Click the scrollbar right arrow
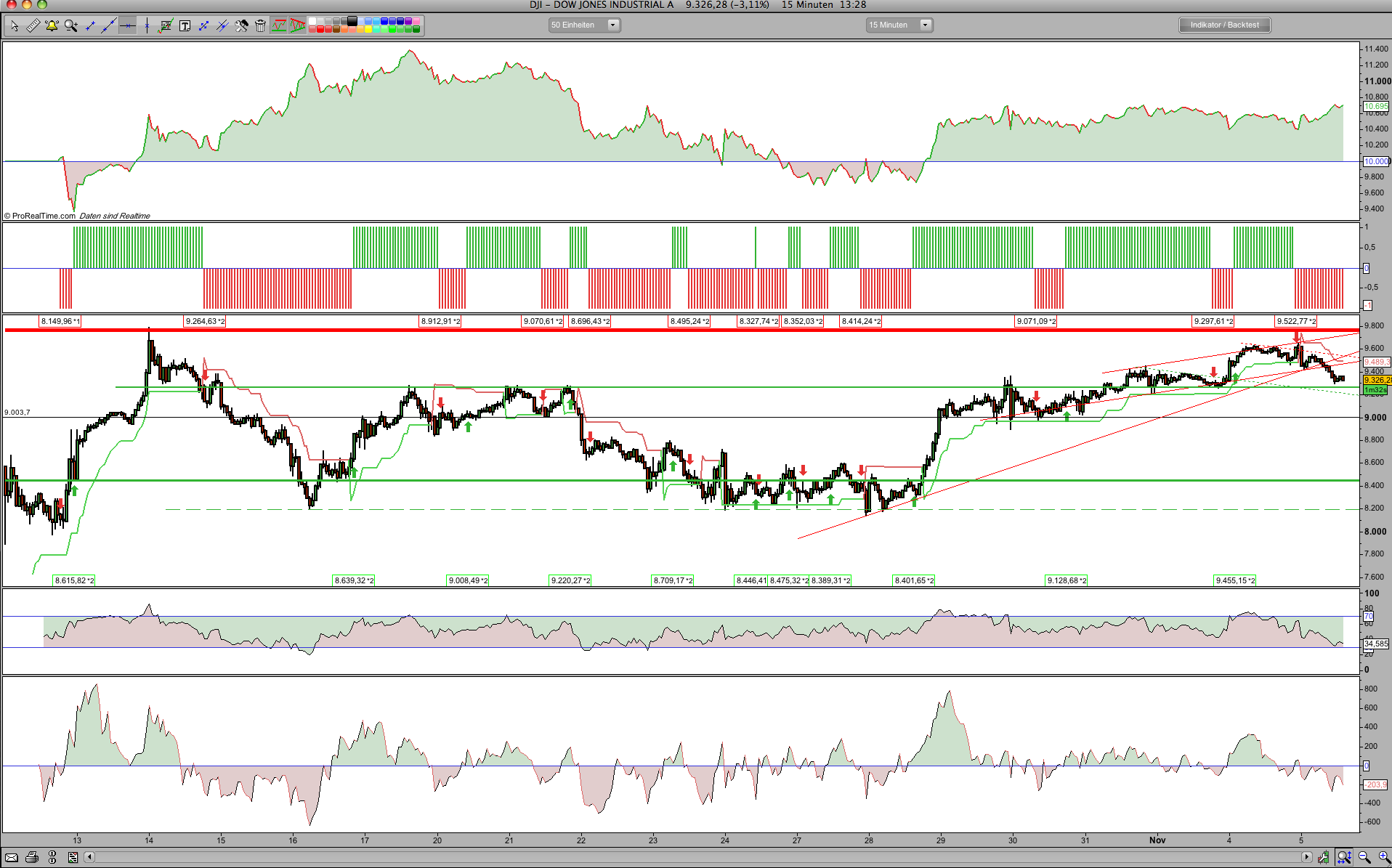 pos(1306,857)
